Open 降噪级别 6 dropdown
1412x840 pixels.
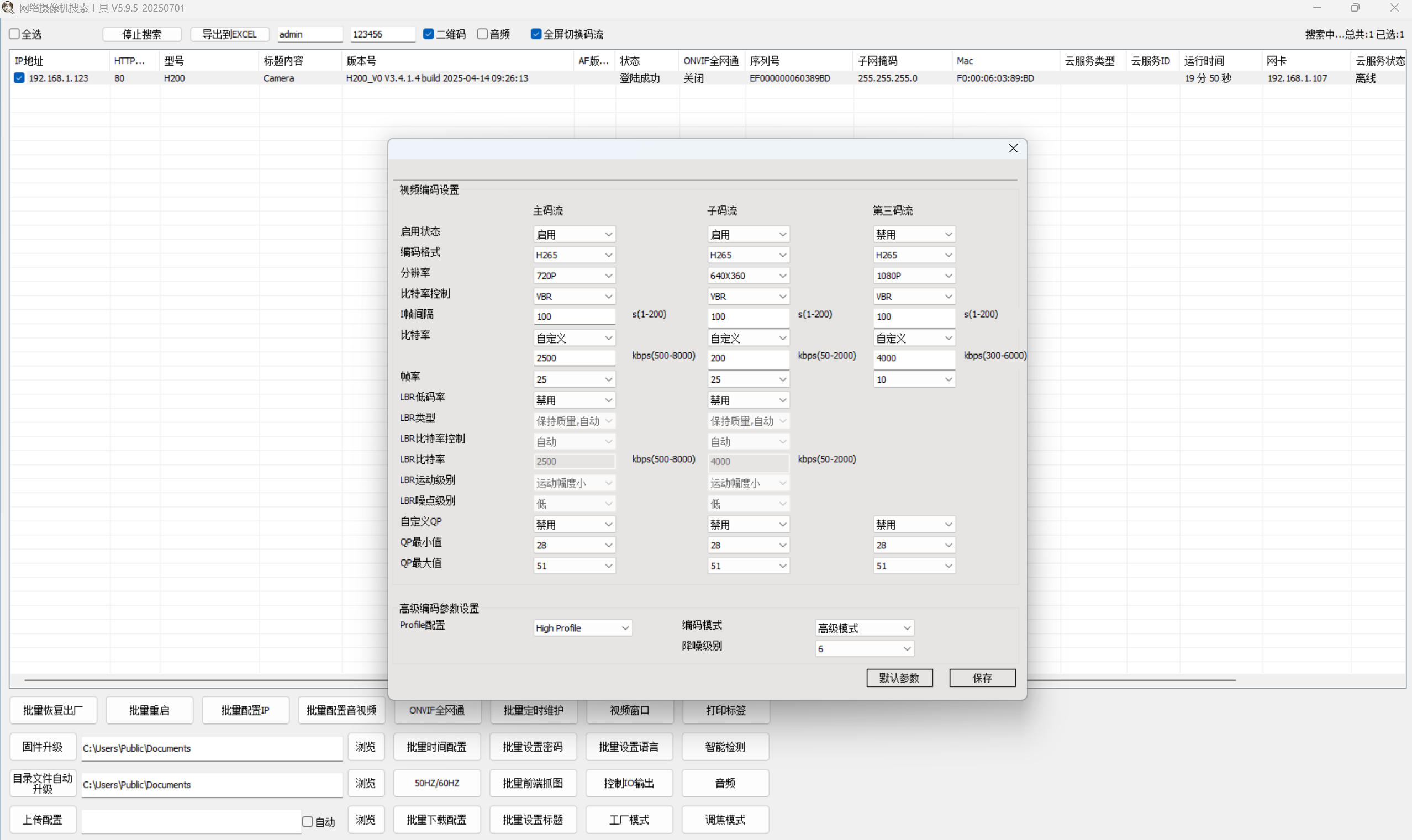click(865, 649)
